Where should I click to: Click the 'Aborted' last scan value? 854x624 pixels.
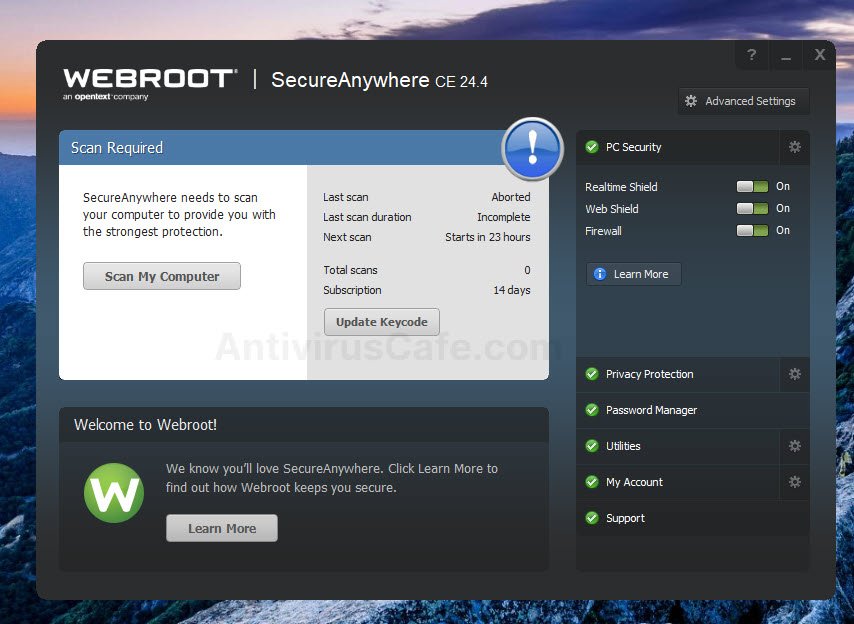tap(511, 197)
